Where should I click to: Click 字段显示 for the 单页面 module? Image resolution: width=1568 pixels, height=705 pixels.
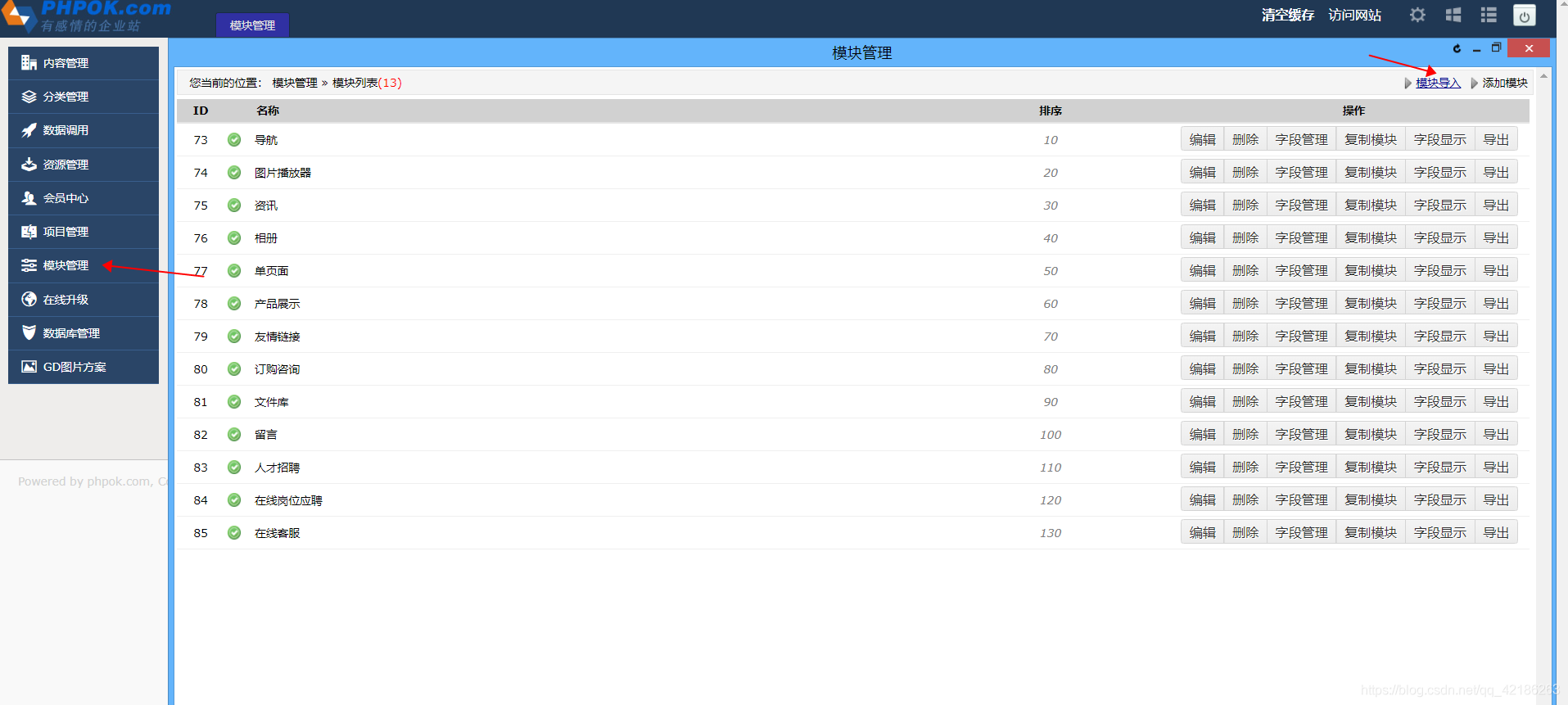(1439, 270)
